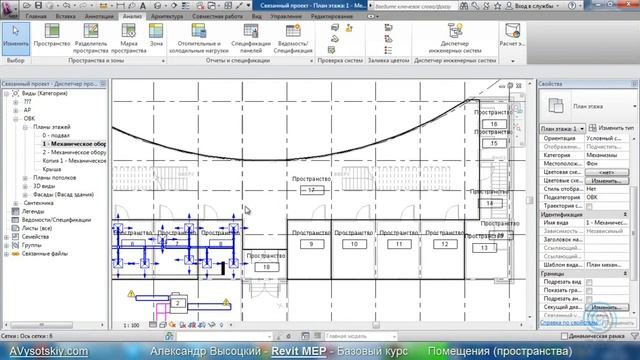Toggle Подрезать аннотации checkbox
The image size is (640, 360).
click(589, 299)
